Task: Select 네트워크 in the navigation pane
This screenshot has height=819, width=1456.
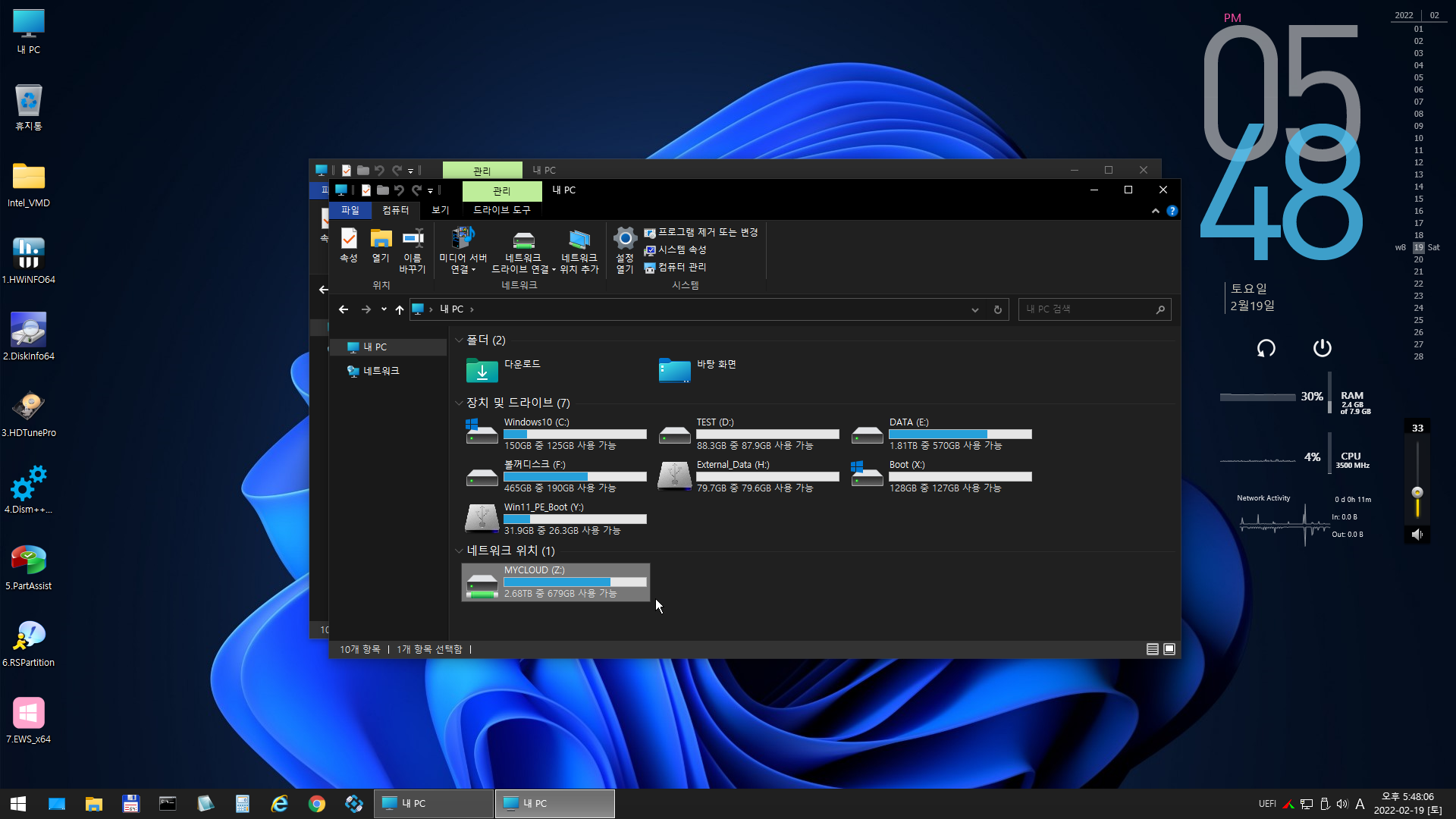Action: coord(388,371)
